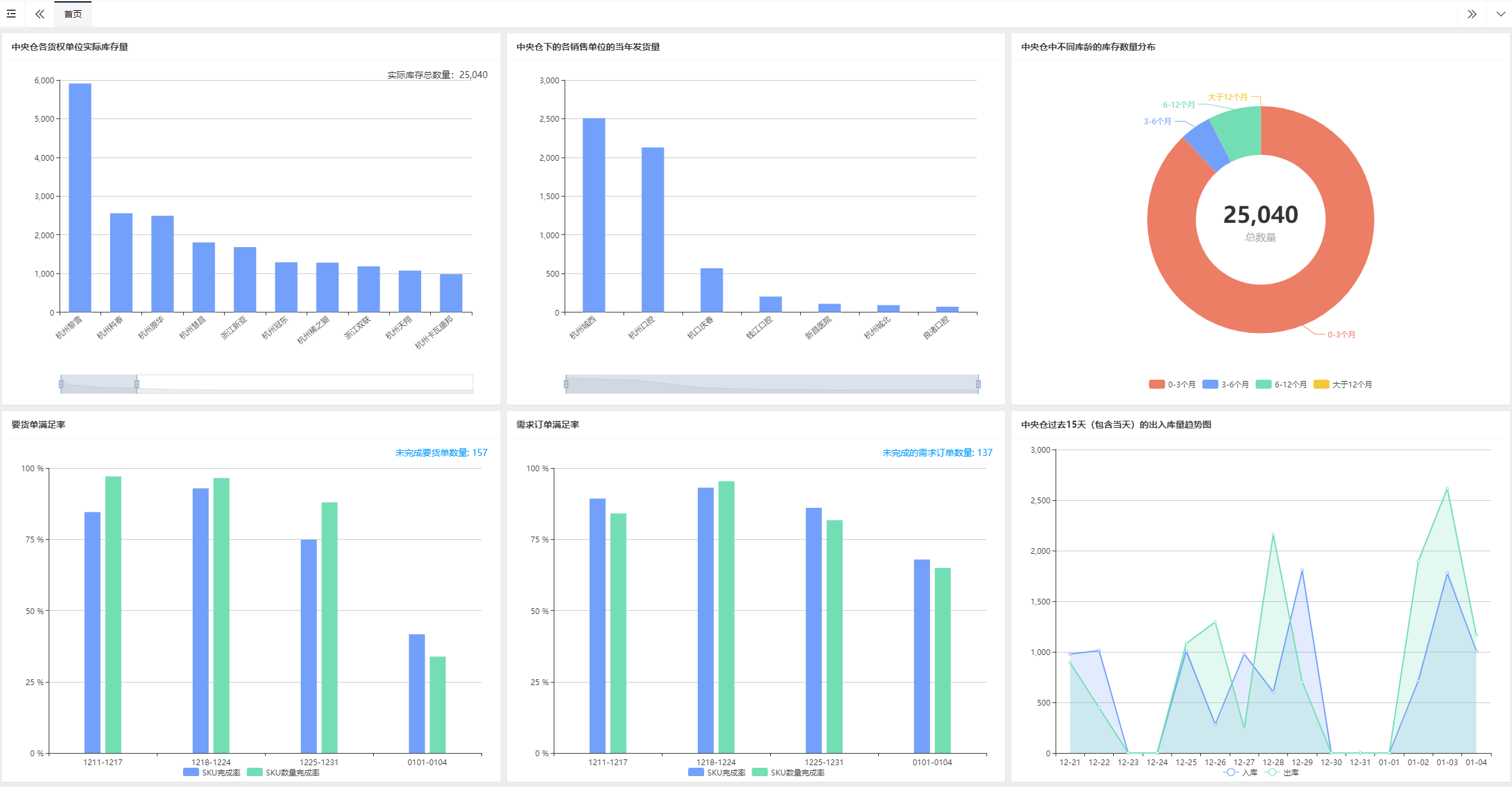Click the 0101-0104 axis label in 需求订单满足率
This screenshot has width=1512, height=810.
[x=932, y=762]
